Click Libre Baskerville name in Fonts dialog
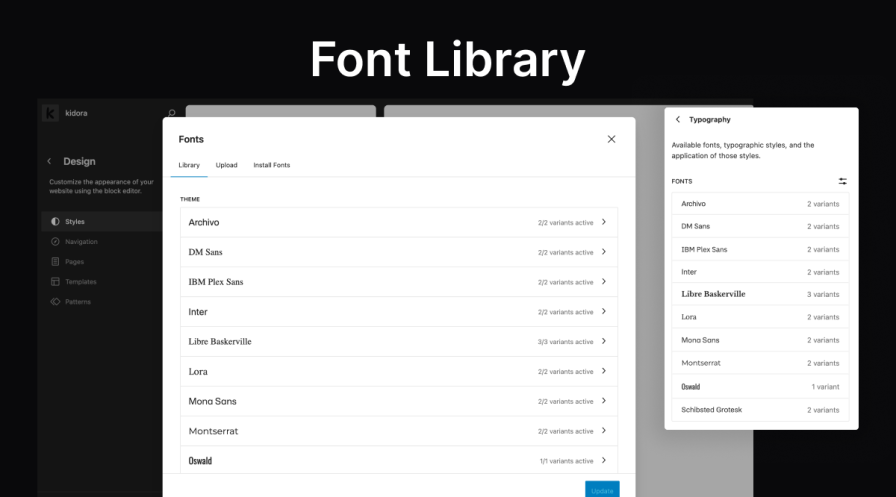The image size is (896, 497). pos(220,342)
